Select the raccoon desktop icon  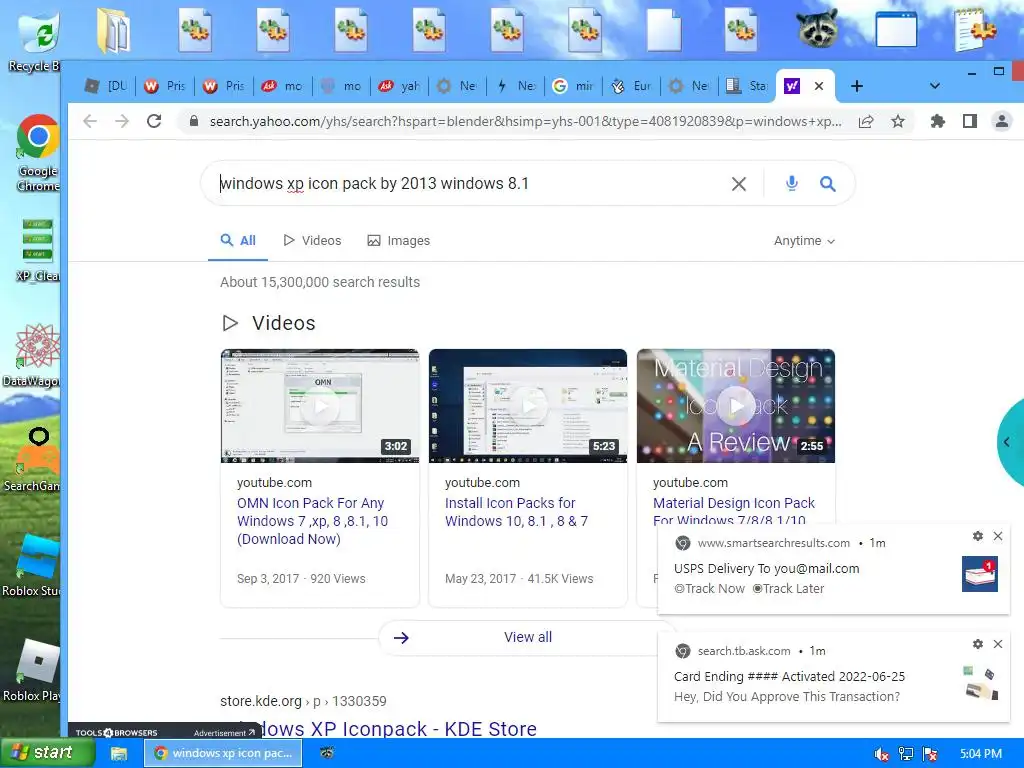(x=818, y=29)
